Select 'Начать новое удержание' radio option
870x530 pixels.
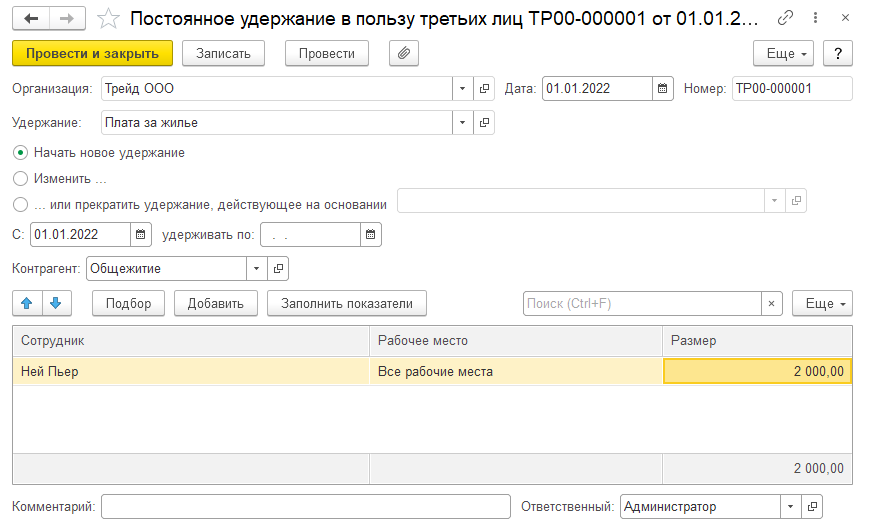20,153
